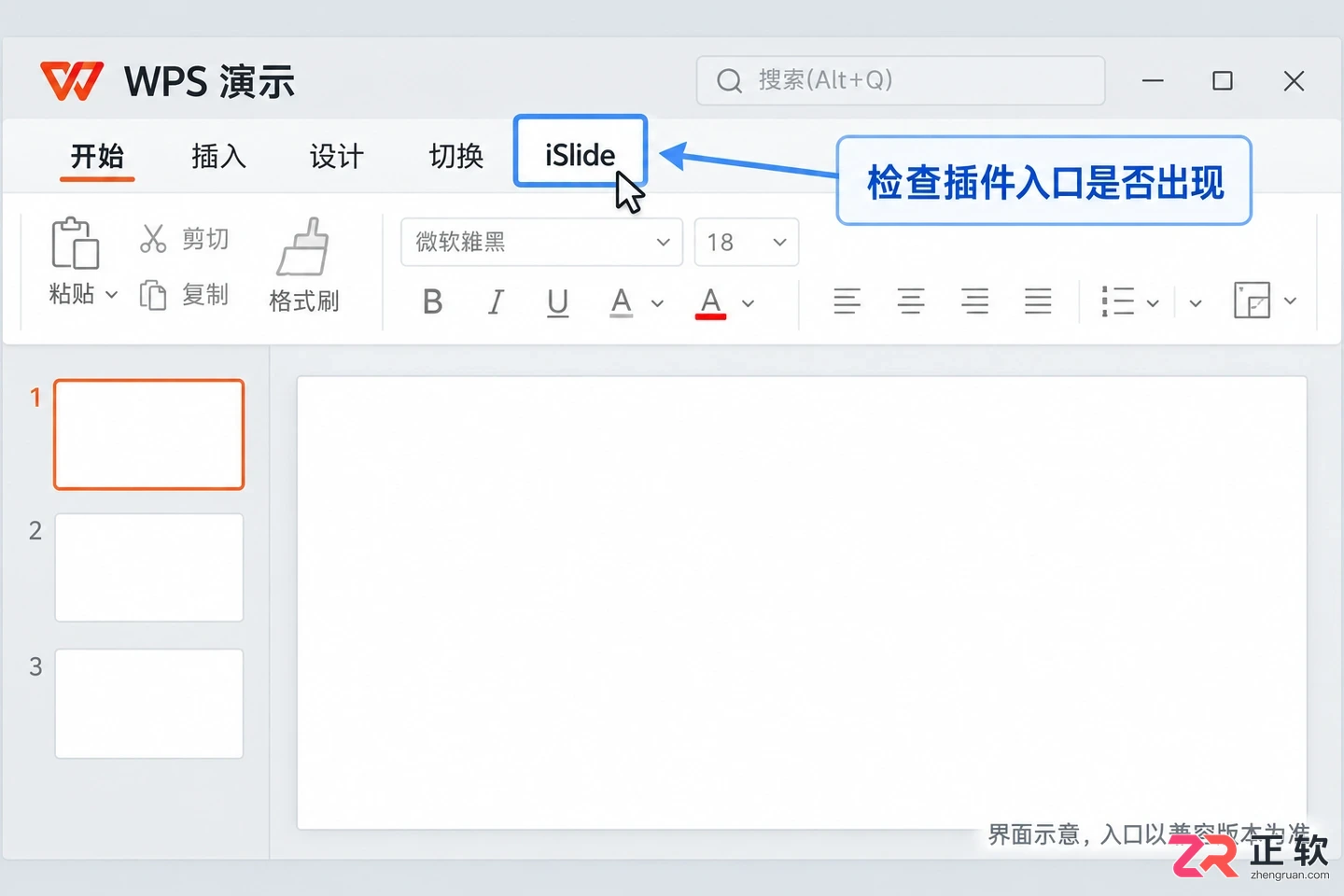Expand highlight color options arrow

click(657, 303)
